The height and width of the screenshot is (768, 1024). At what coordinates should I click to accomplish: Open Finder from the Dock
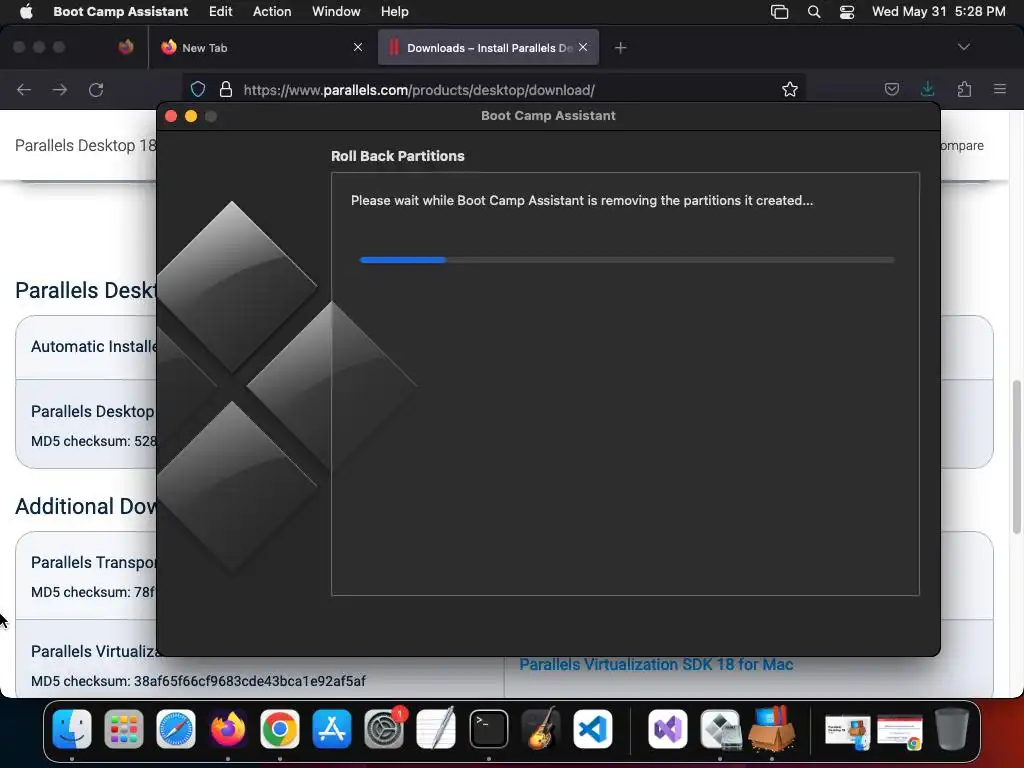click(71, 728)
